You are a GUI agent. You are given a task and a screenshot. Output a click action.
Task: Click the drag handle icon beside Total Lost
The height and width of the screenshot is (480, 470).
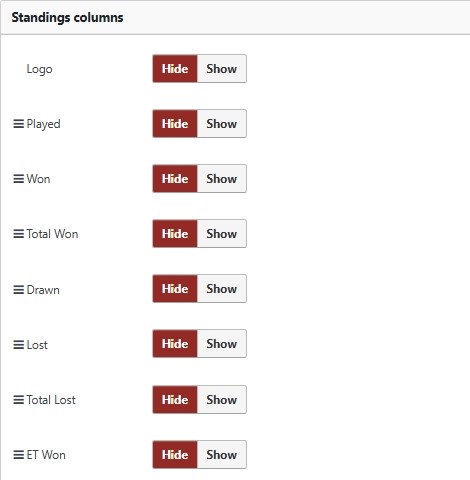(19, 400)
